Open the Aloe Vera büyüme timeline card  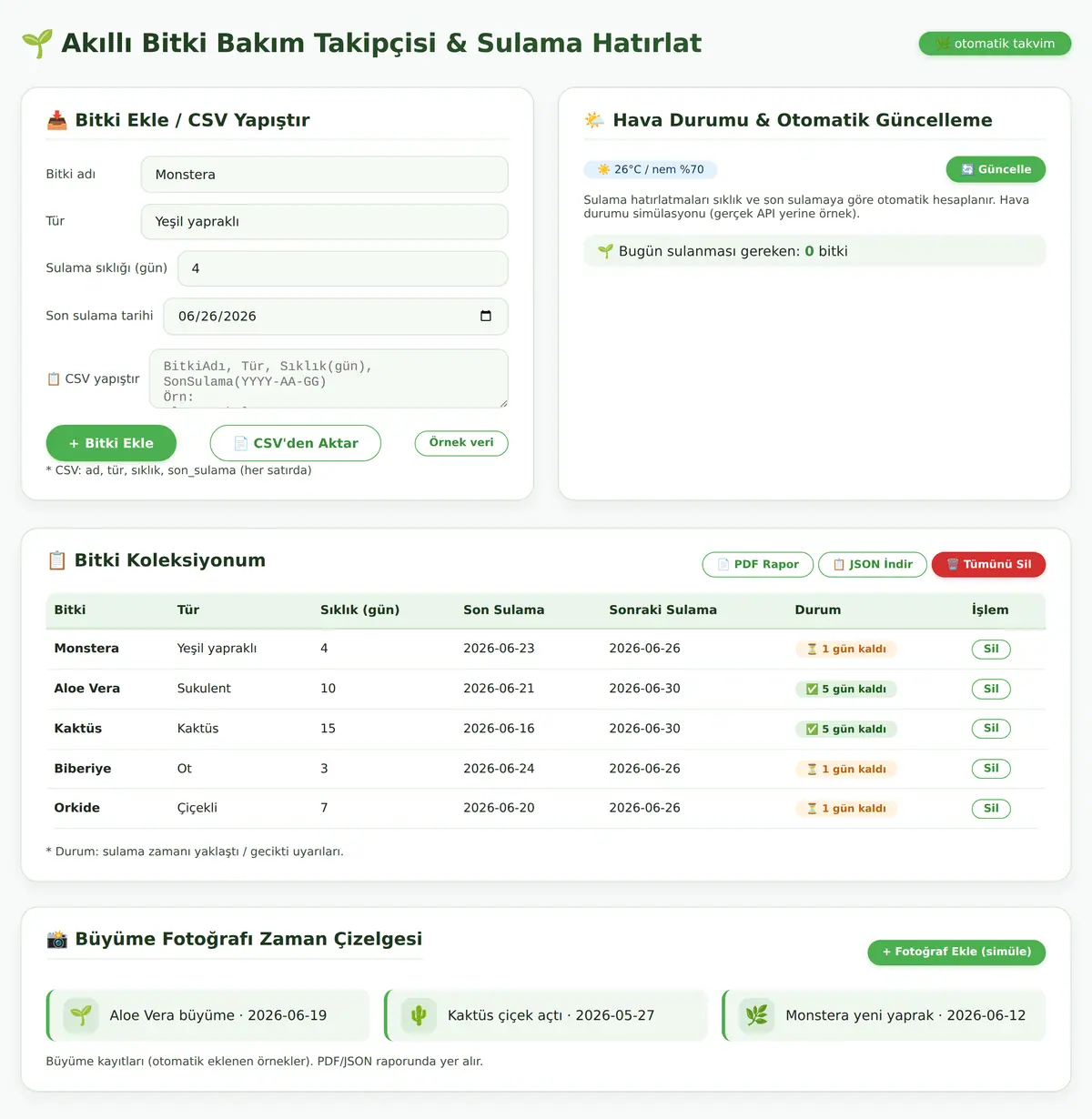tap(208, 1015)
